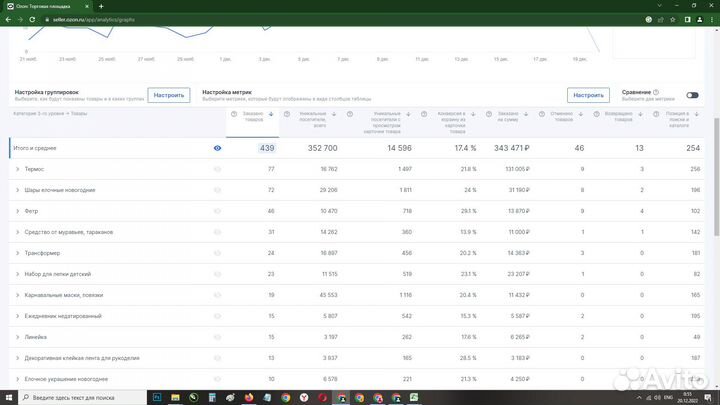Open a new browser tab
Image resolution: width=720 pixels, height=405 pixels.
[x=100, y=6]
